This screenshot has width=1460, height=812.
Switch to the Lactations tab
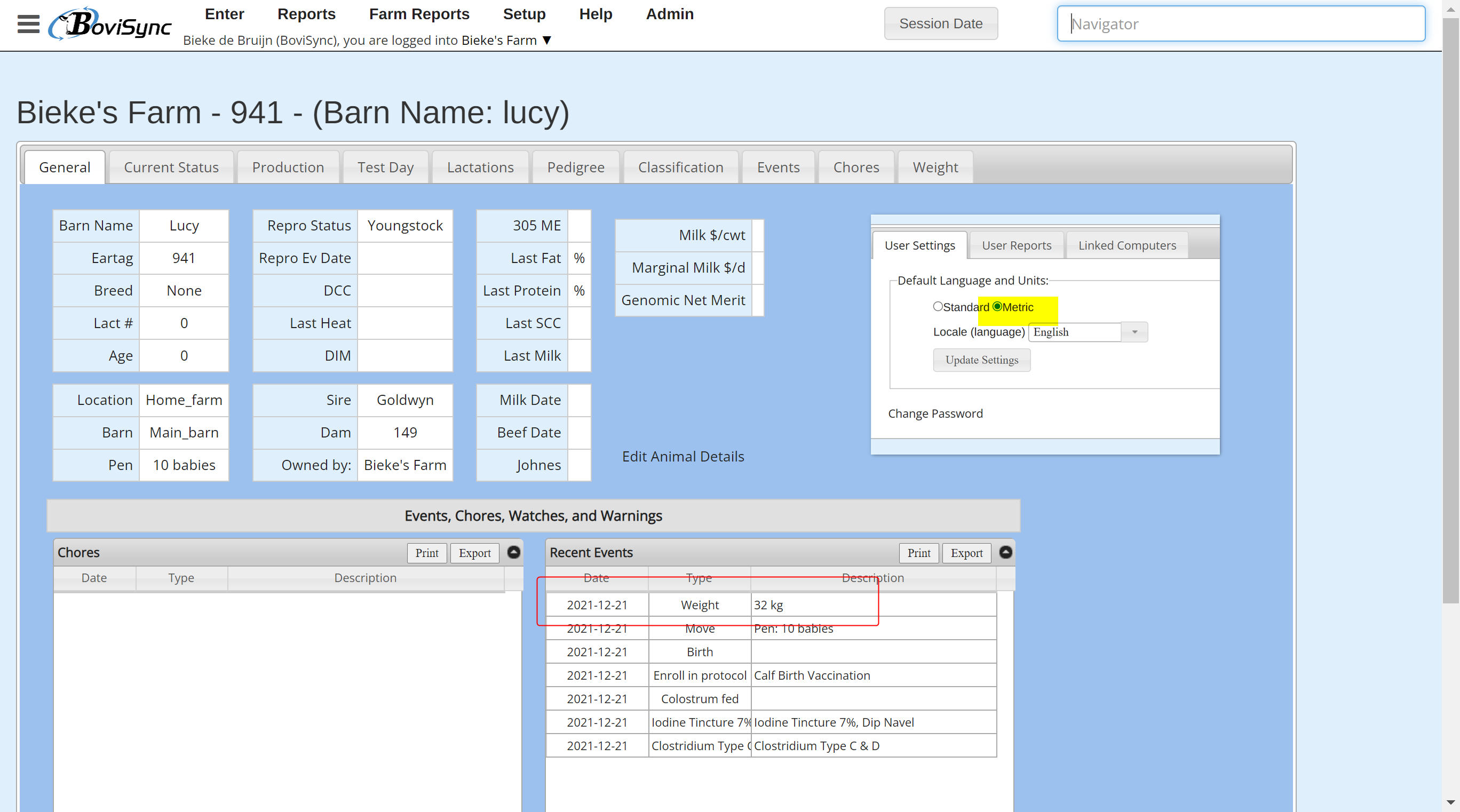[480, 167]
